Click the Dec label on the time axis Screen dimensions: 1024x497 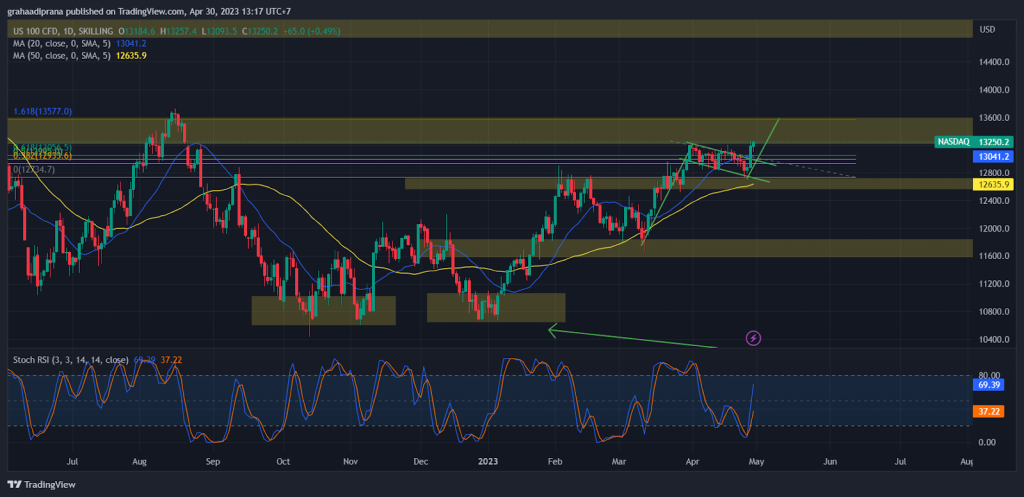(x=420, y=461)
